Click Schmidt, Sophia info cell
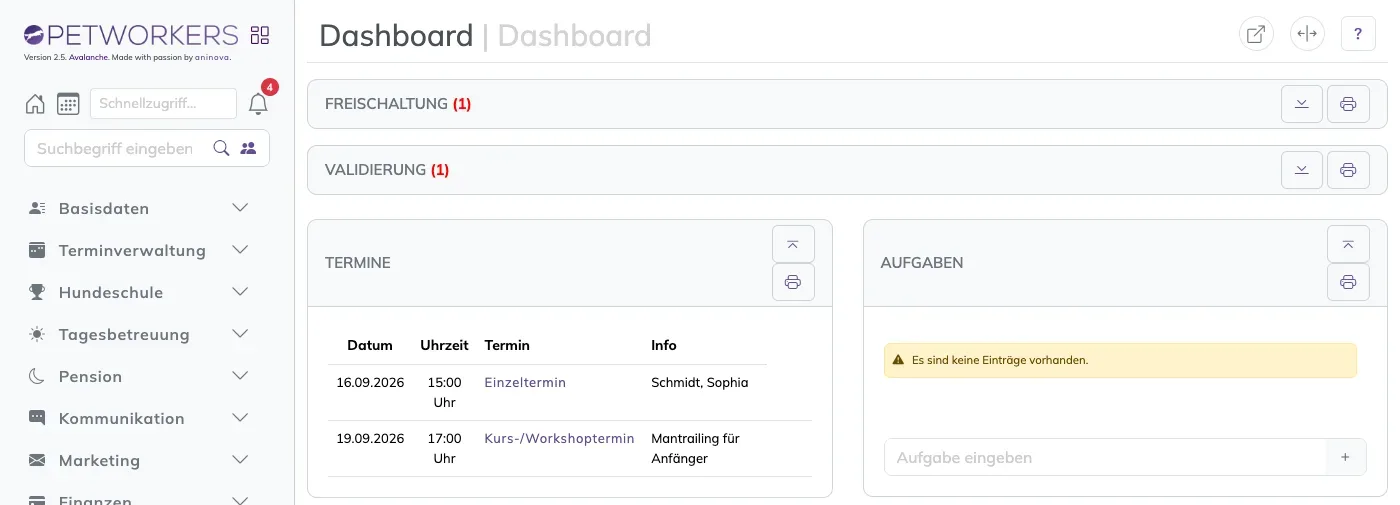 point(700,382)
